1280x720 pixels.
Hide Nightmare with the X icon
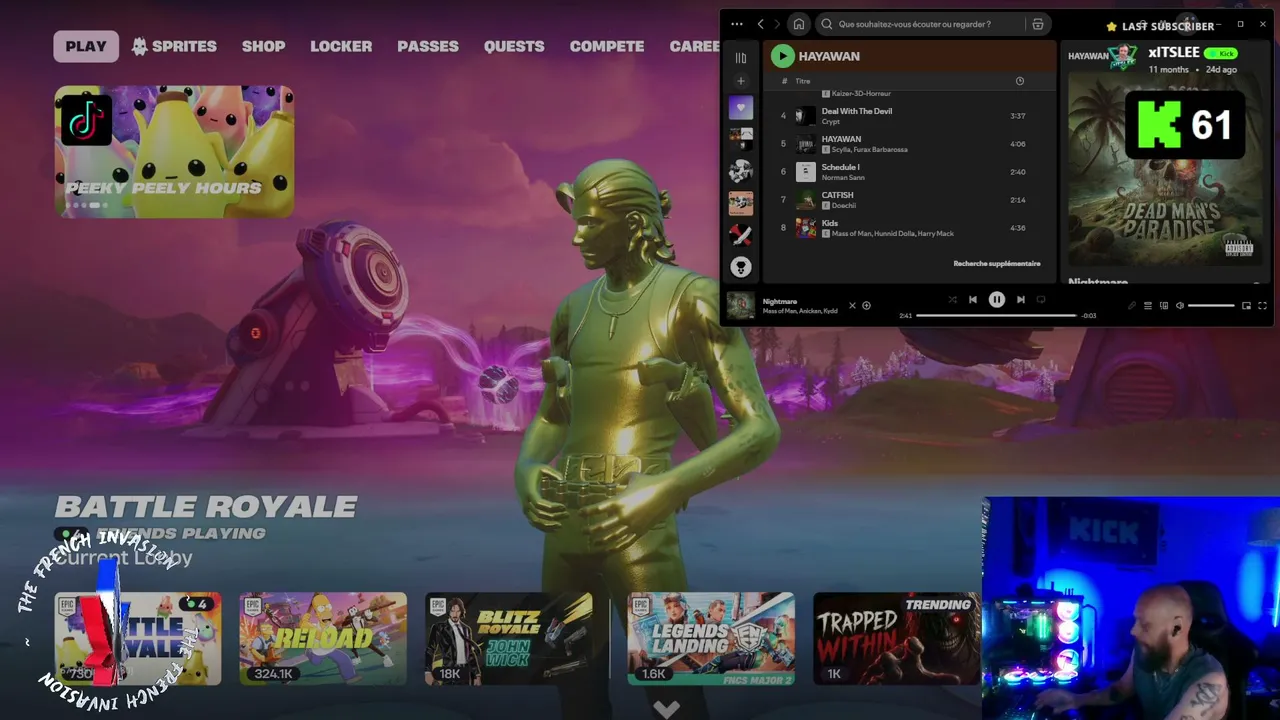coord(852,306)
